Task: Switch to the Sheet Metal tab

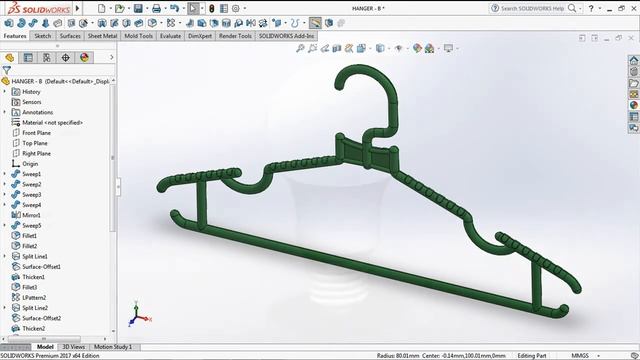Action: pyautogui.click(x=102, y=36)
